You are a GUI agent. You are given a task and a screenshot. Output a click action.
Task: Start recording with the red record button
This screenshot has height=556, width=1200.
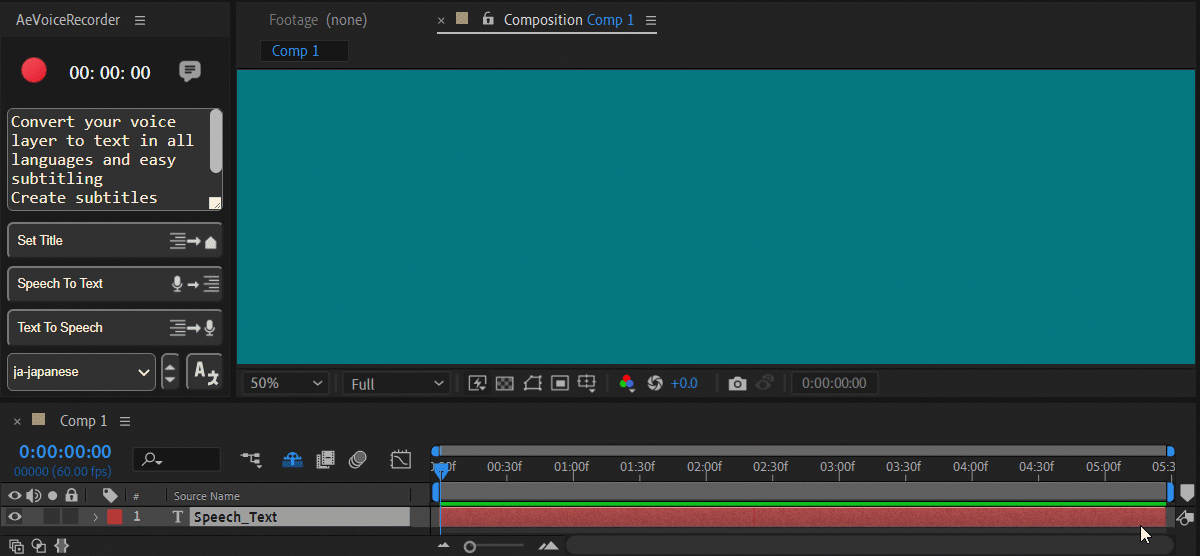pos(34,71)
